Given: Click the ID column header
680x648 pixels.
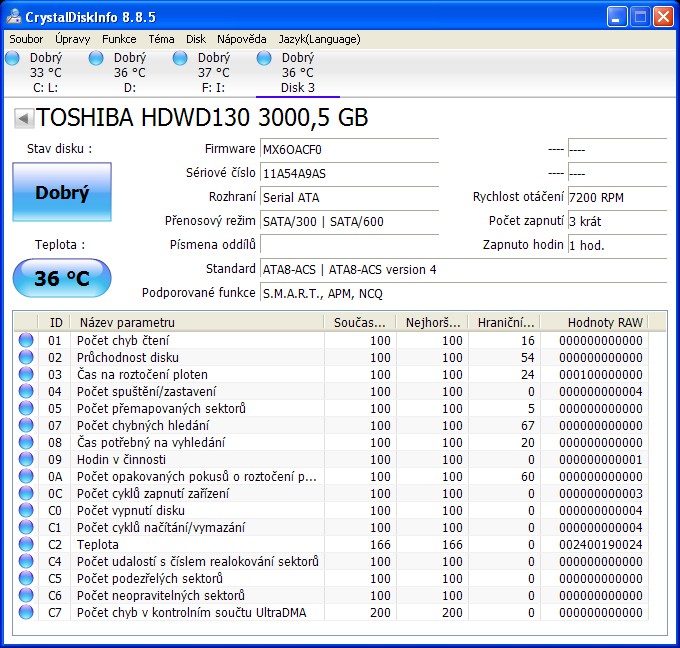Looking at the screenshot, I should click(x=55, y=322).
